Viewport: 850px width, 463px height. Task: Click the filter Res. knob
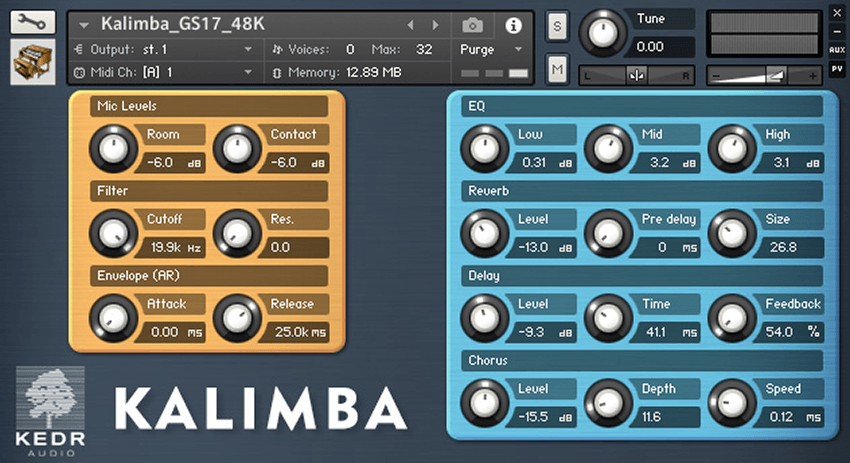point(237,233)
